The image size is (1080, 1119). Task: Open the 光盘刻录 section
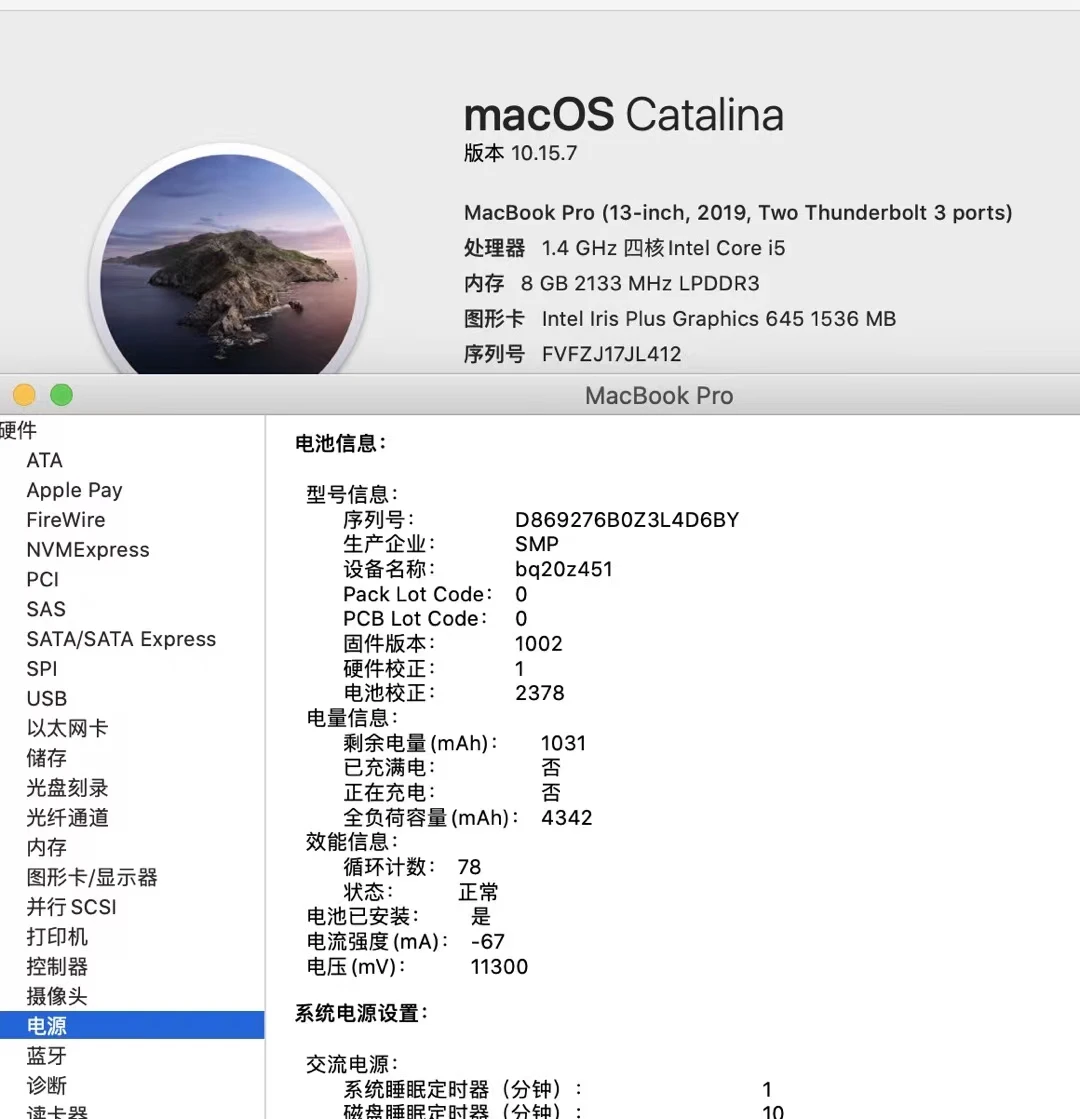67,787
